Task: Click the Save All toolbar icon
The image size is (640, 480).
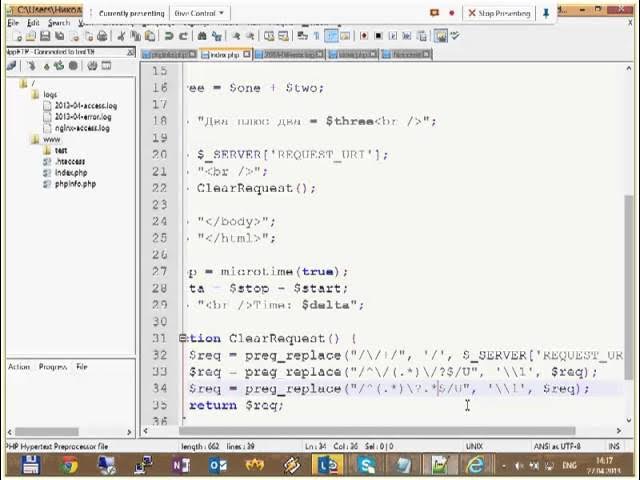Action: click(60, 36)
